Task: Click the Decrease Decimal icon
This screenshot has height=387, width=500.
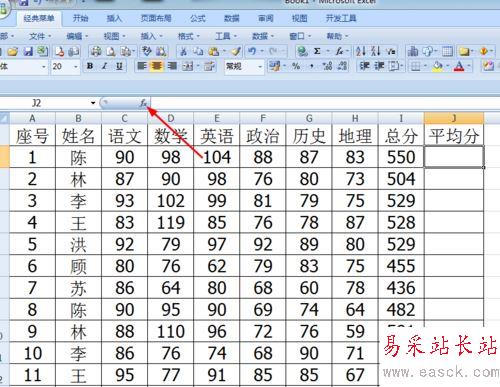Action: tap(342, 66)
